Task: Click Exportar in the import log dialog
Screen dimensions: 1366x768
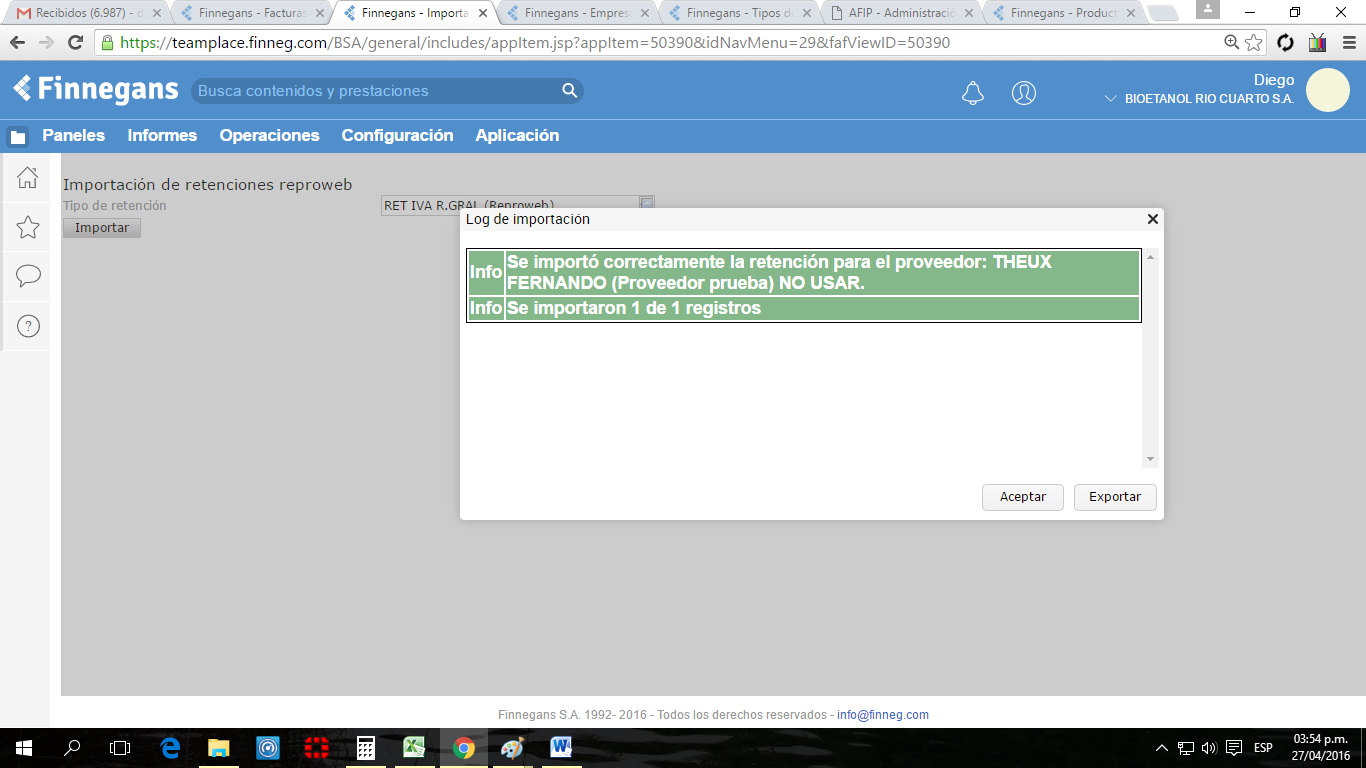Action: pyautogui.click(x=1115, y=497)
